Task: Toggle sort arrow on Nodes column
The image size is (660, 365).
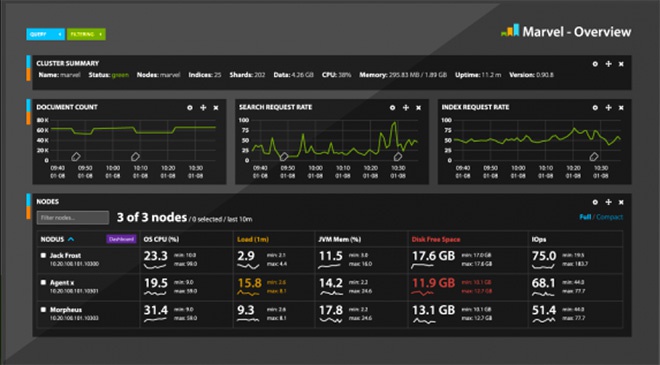Action: coord(71,239)
